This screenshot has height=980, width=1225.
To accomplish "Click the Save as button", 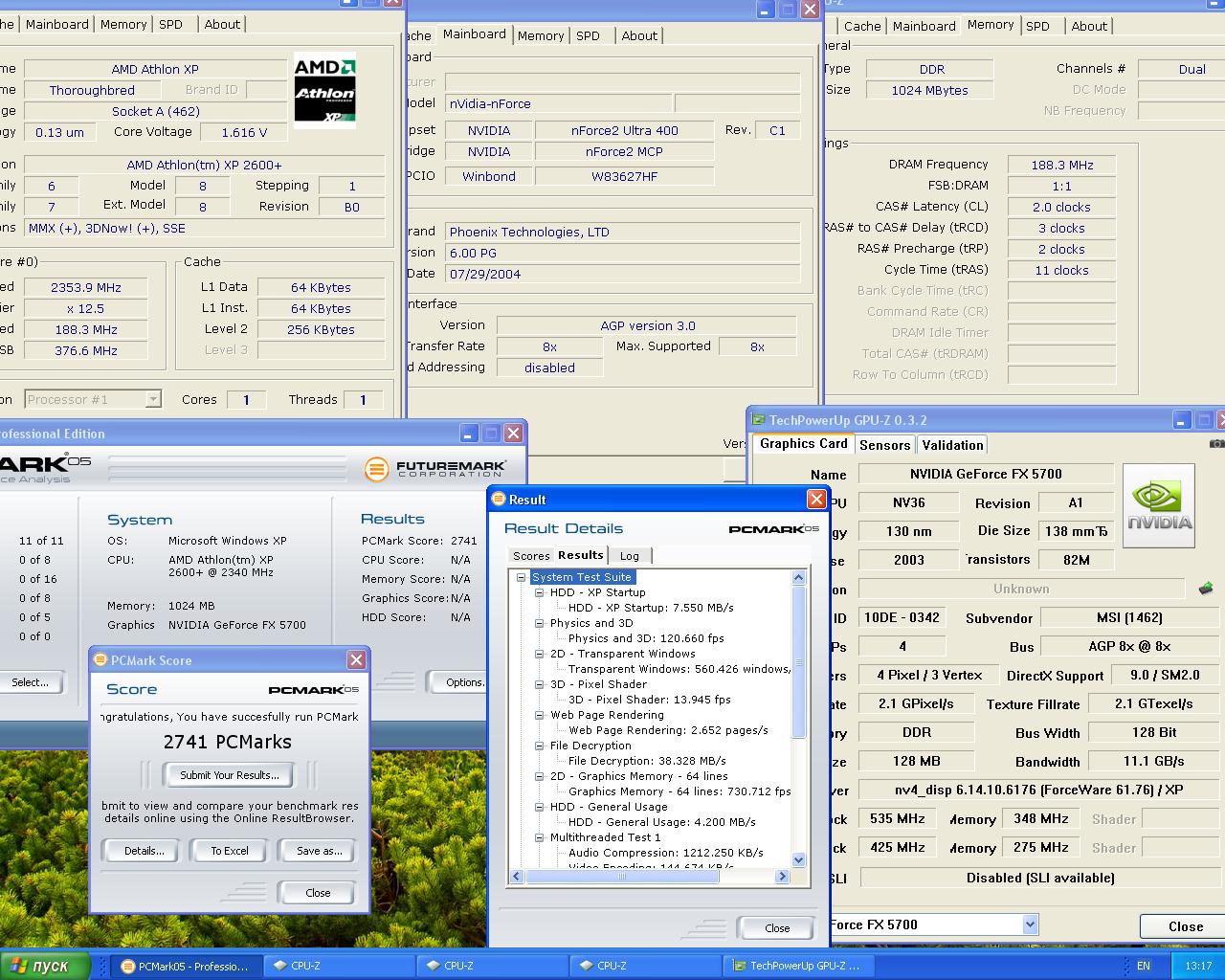I will click(319, 851).
